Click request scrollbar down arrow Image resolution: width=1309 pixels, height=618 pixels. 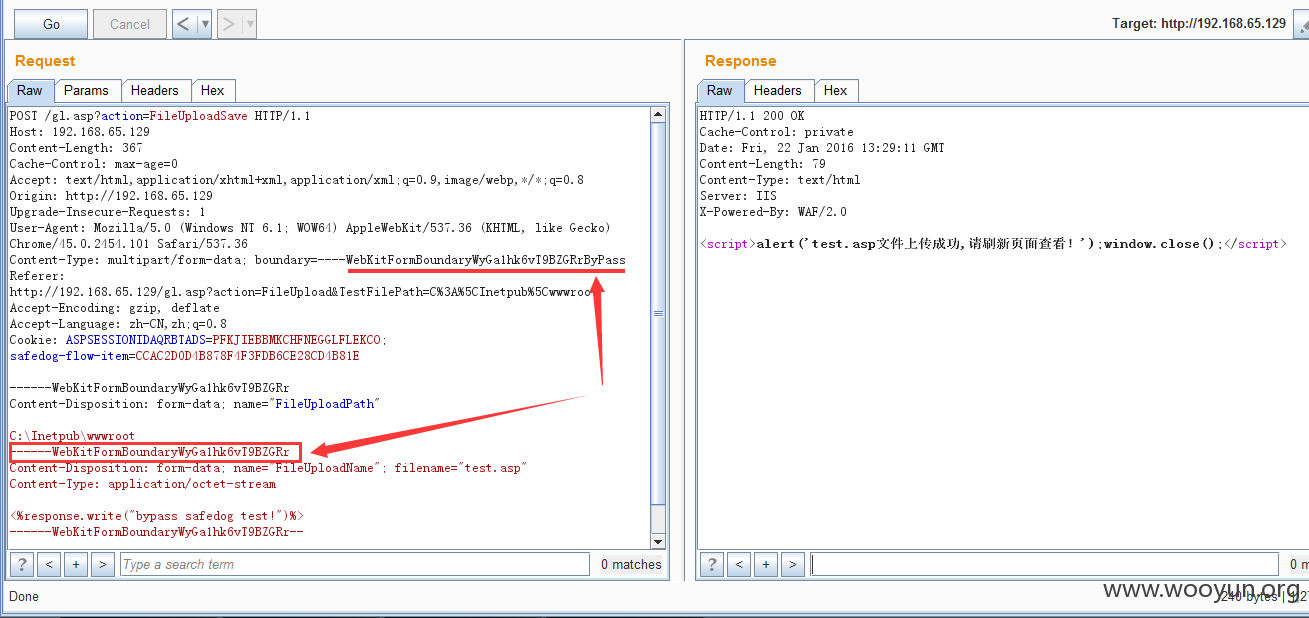point(658,541)
